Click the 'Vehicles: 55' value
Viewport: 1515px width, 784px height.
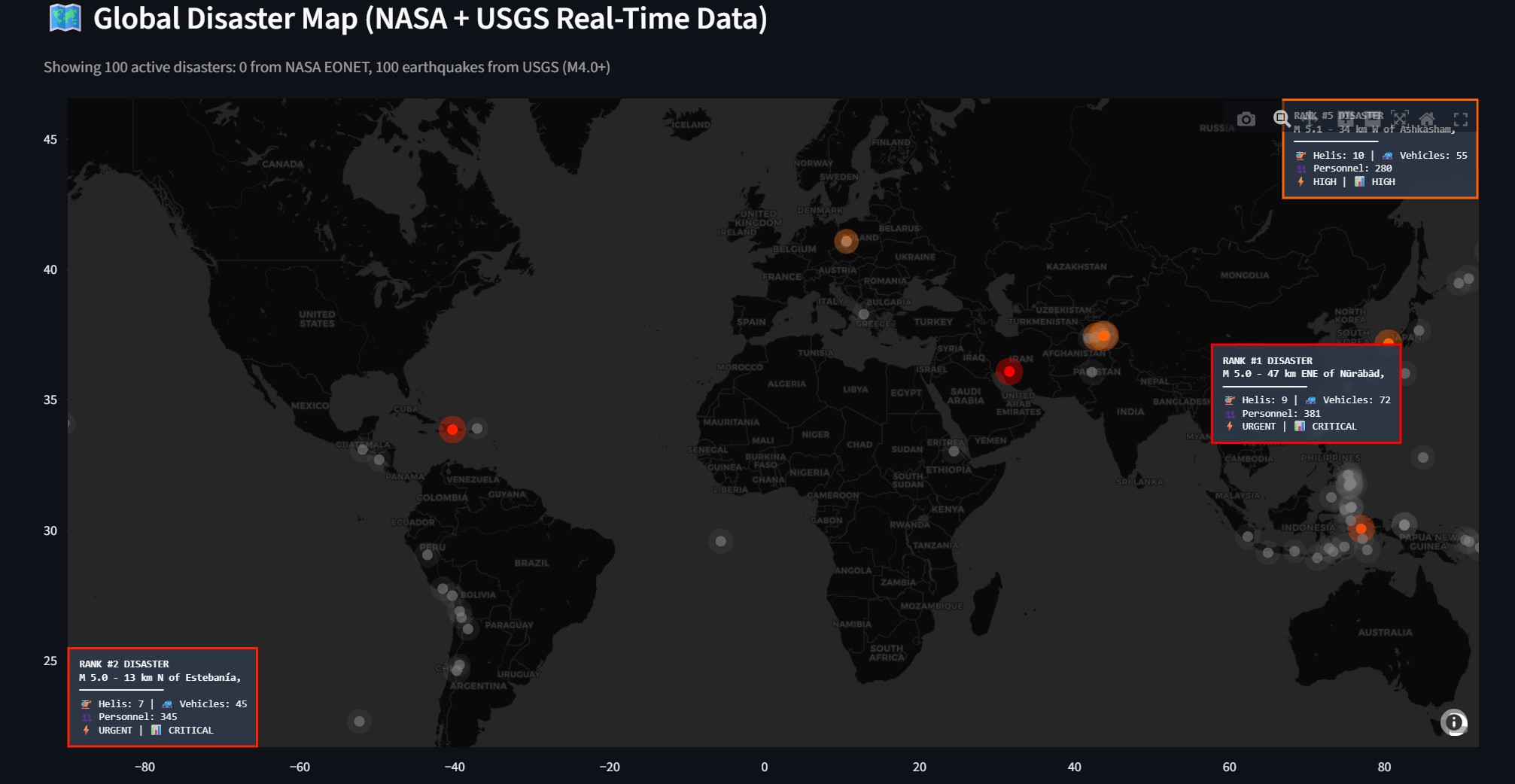[x=1434, y=156]
